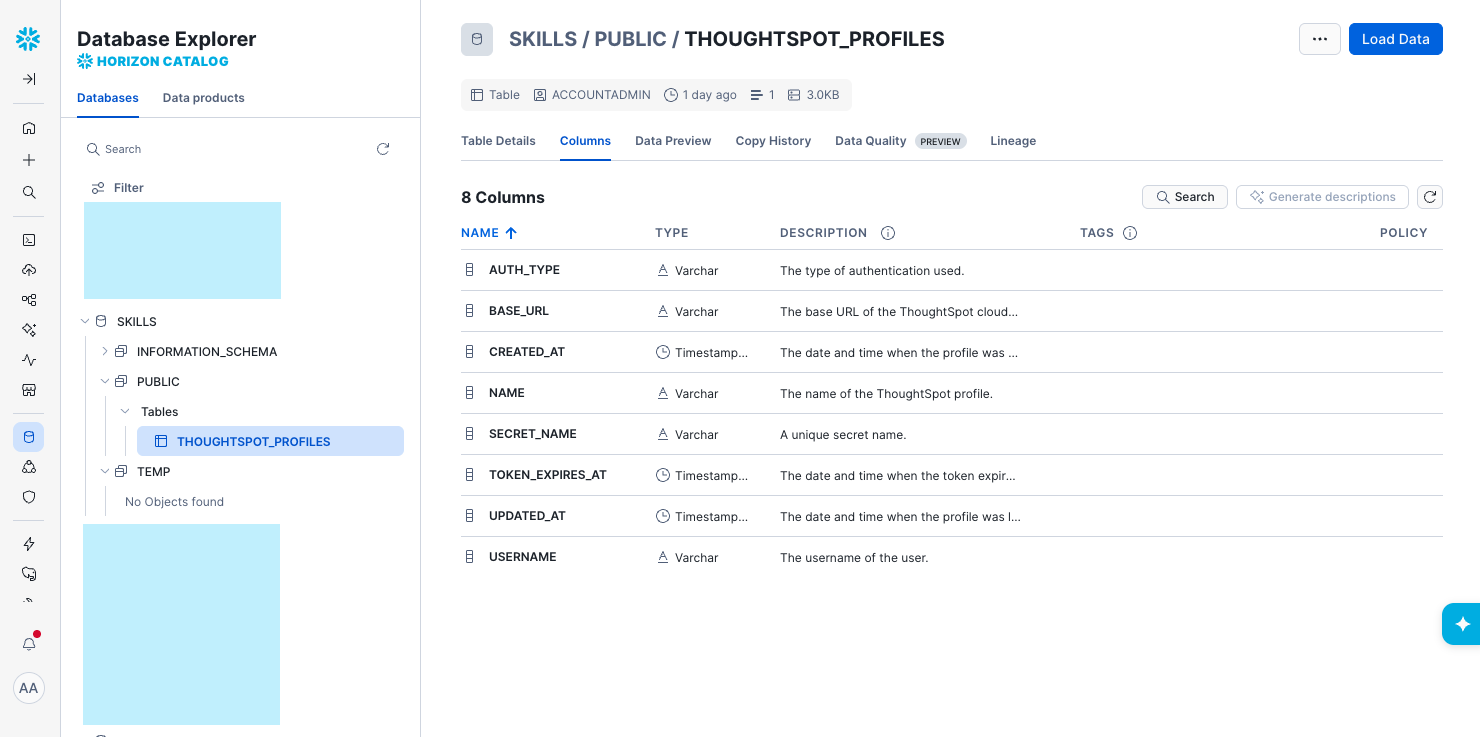Click the plus Create icon
Viewport: 1480px width, 737px height.
pyautogui.click(x=29, y=160)
